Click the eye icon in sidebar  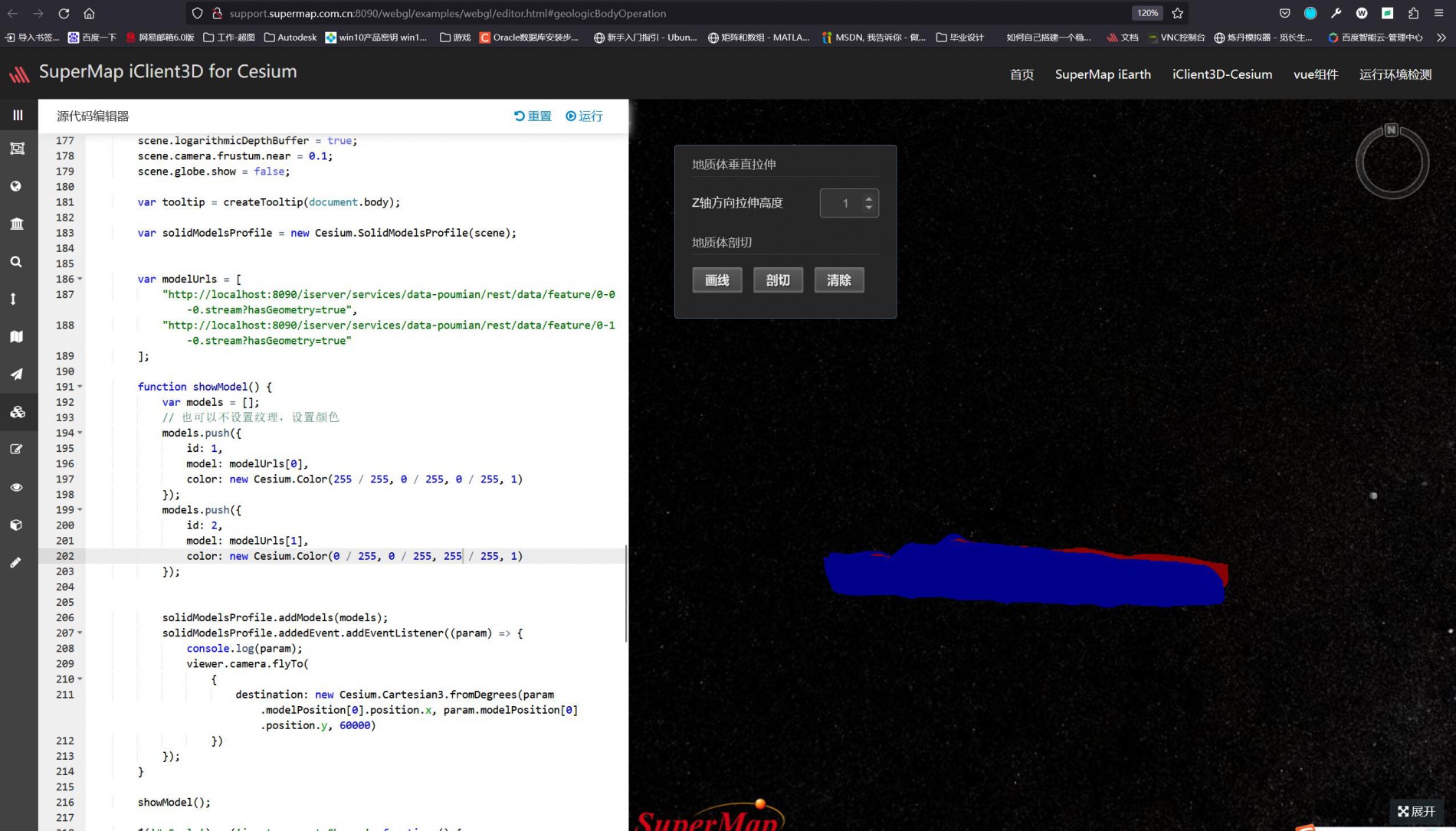16,487
